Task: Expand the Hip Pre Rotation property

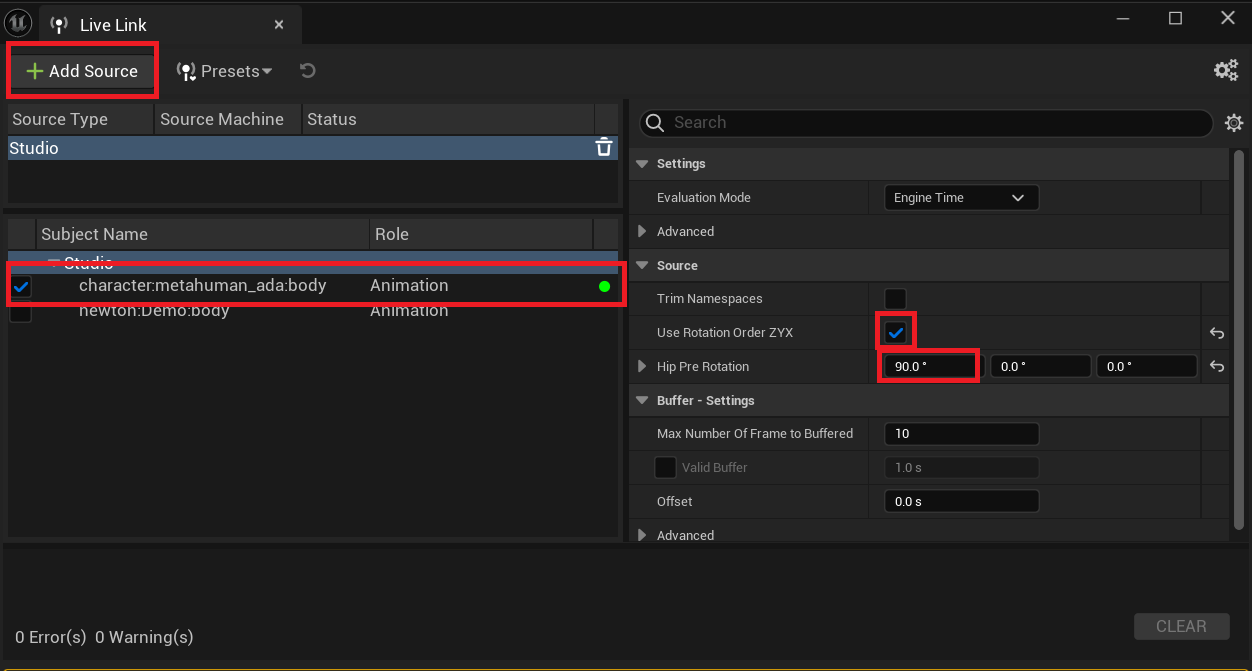Action: point(642,367)
